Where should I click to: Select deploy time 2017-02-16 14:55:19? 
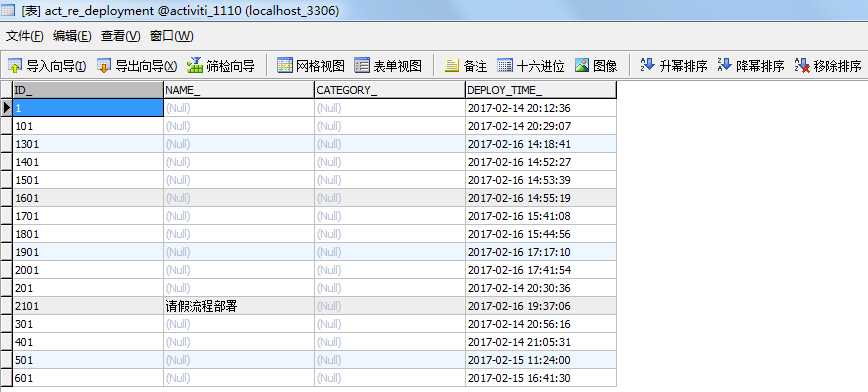pos(541,198)
